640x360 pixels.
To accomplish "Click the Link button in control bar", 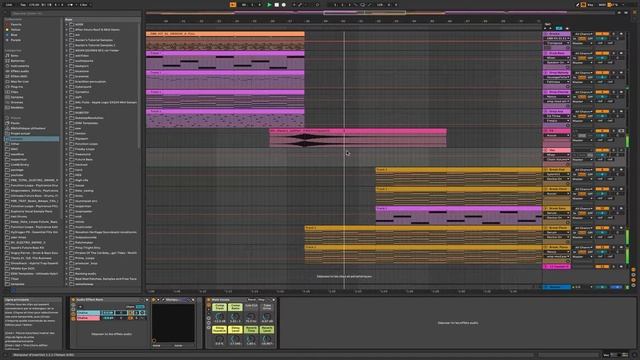I will (x=9, y=4).
